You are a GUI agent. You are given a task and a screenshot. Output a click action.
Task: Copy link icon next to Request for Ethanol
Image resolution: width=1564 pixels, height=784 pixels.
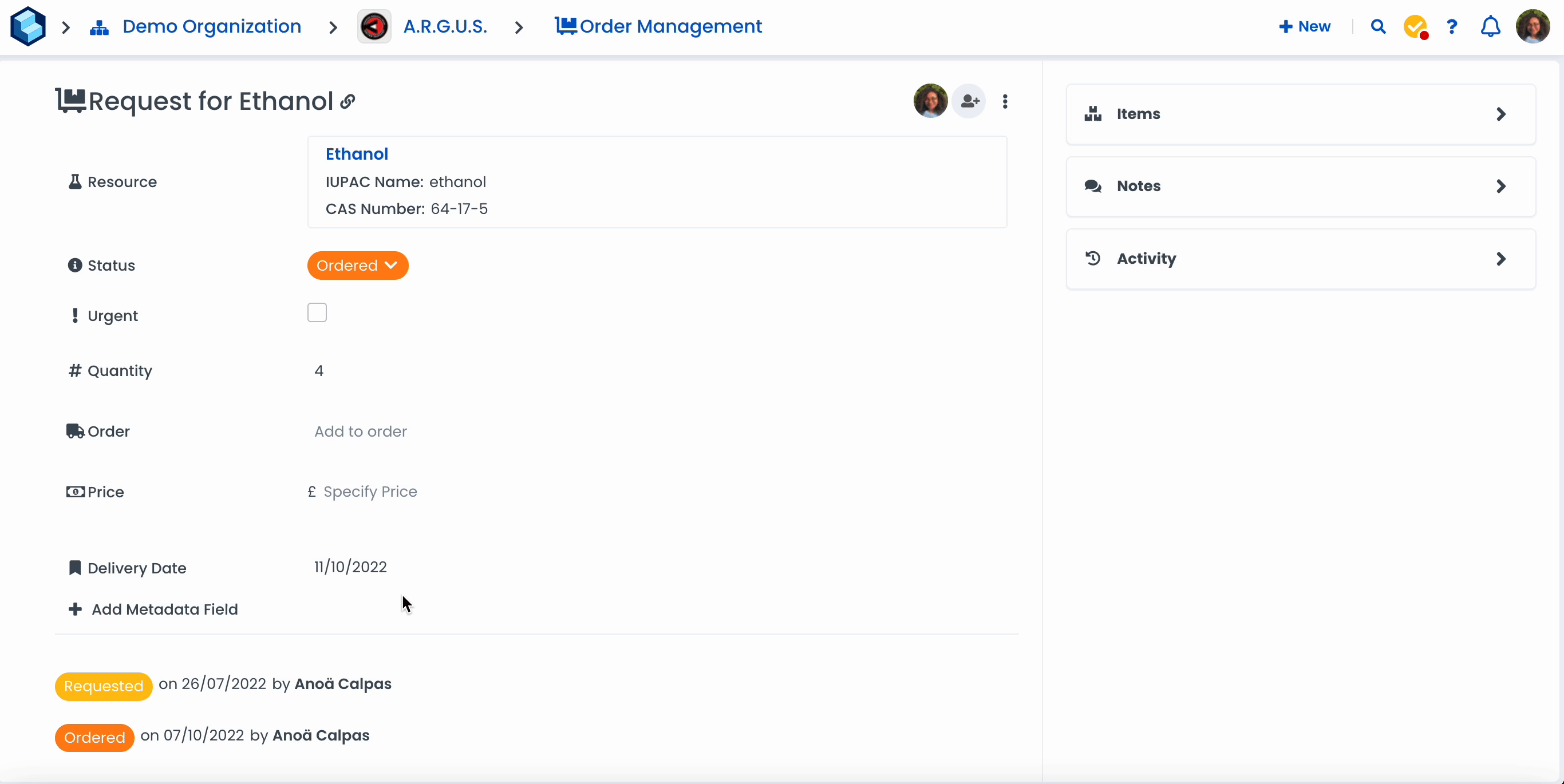[347, 101]
